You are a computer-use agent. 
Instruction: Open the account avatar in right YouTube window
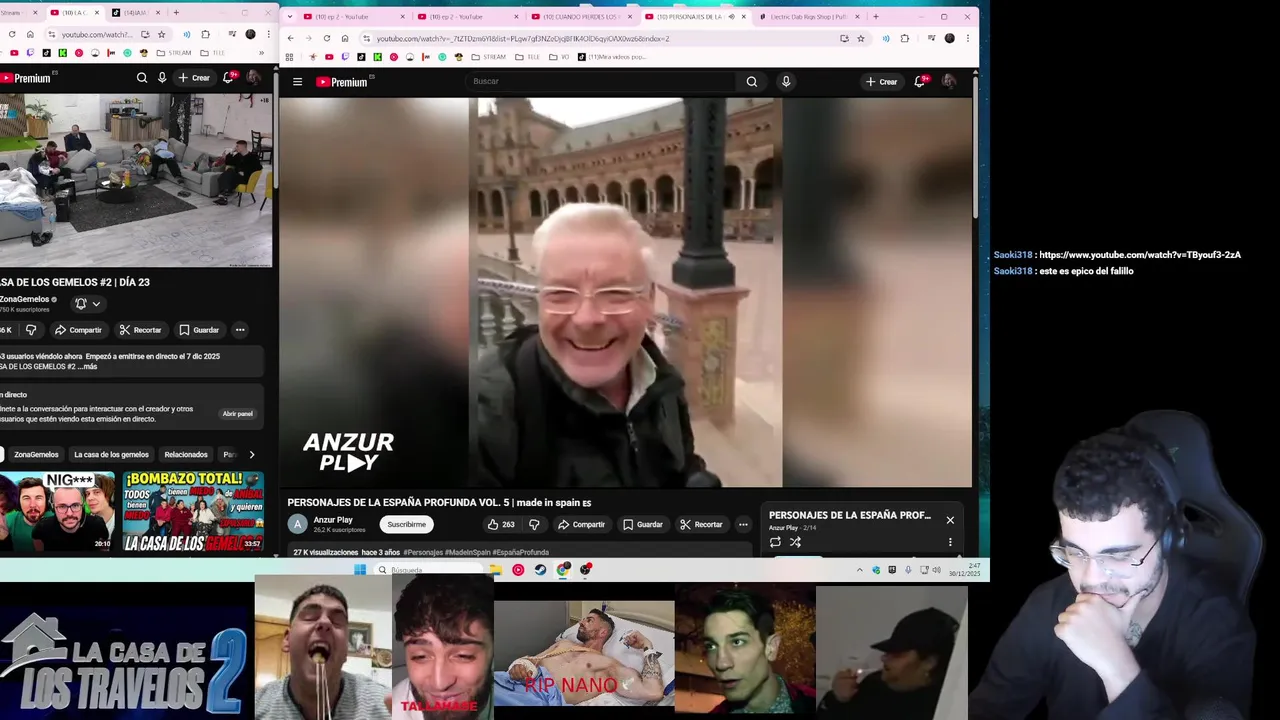[948, 82]
